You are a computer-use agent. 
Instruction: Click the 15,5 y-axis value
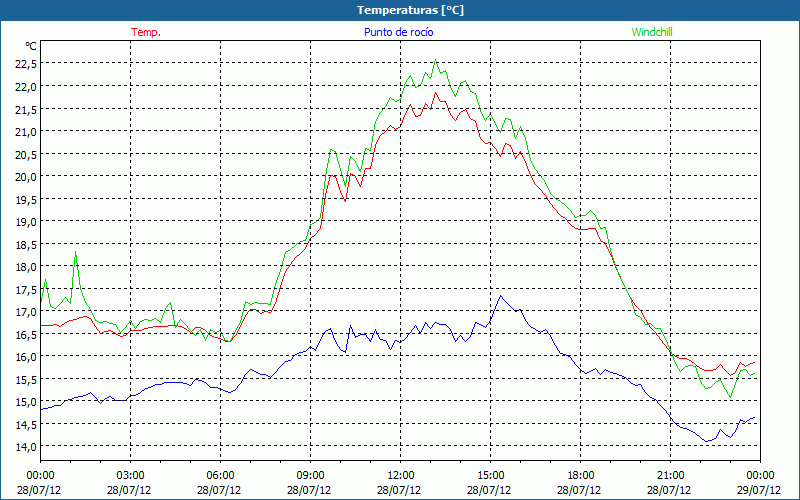click(x=27, y=379)
